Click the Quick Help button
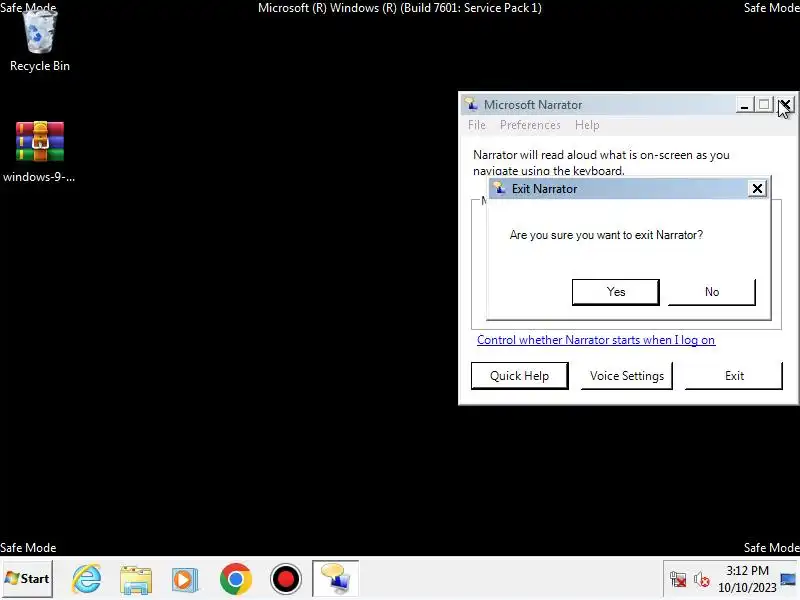Screen dimensions: 800x600 (519, 376)
